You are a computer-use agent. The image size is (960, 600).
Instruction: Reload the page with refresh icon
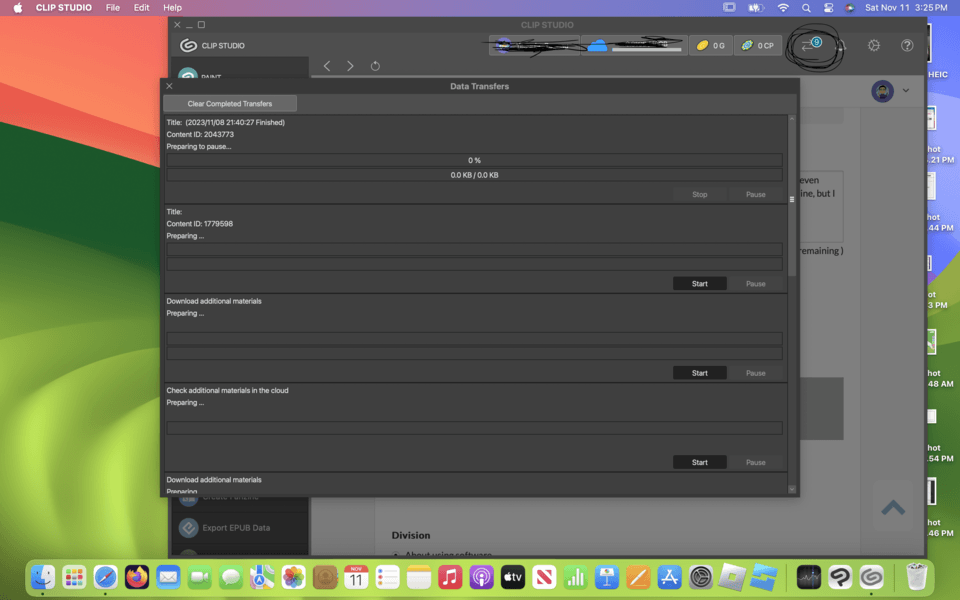[375, 66]
